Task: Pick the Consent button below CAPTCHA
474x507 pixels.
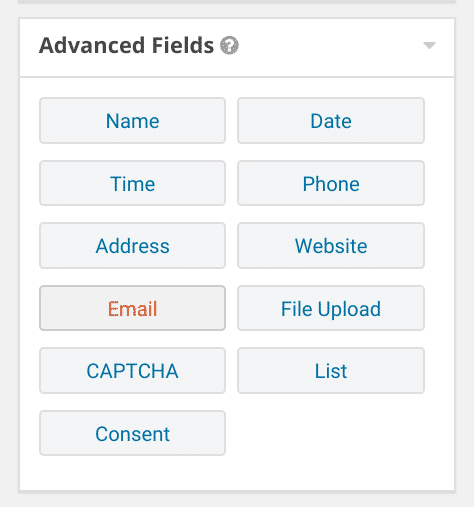Action: click(133, 433)
